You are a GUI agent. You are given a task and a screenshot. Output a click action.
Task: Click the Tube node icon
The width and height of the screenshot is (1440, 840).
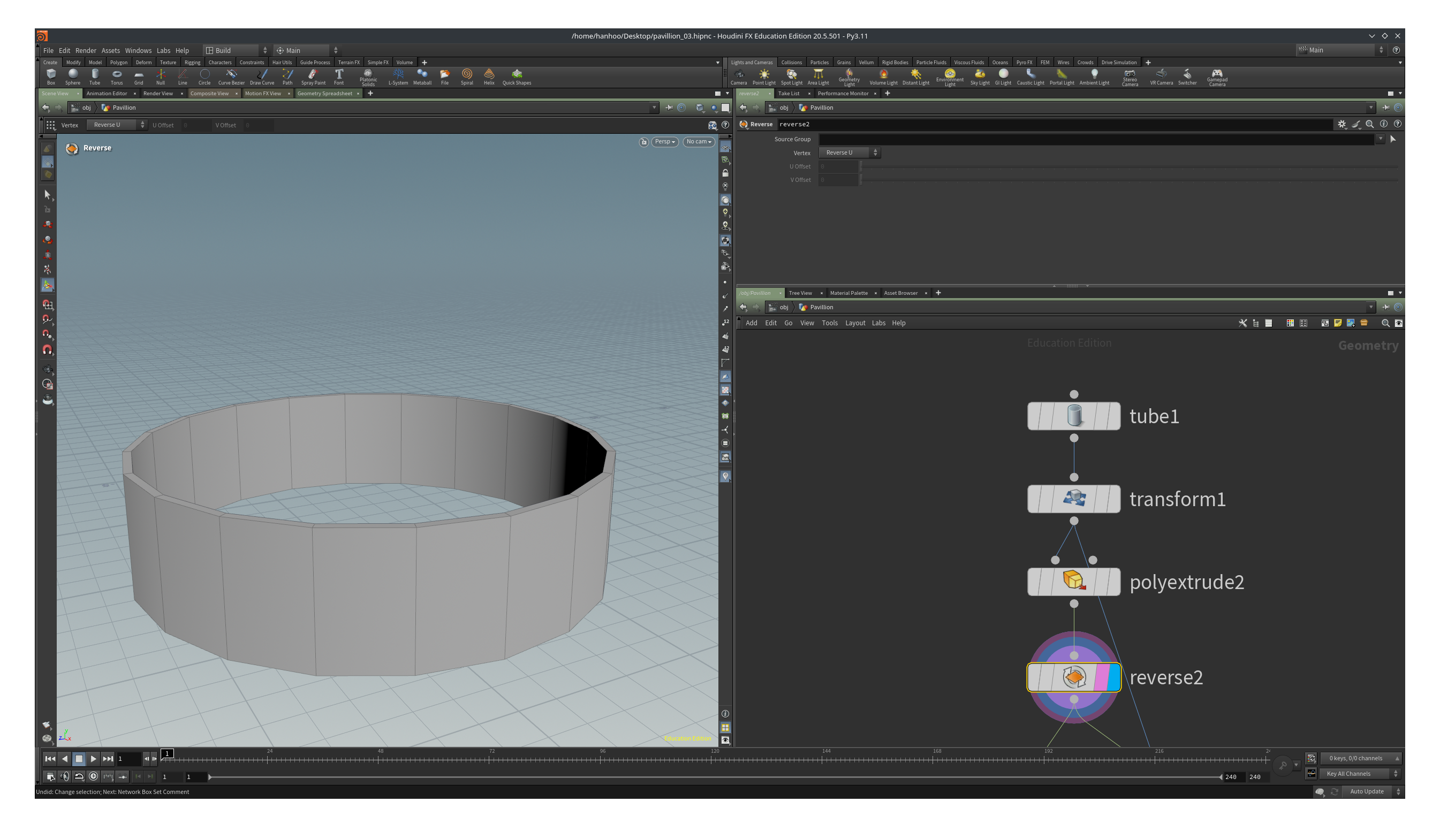[1074, 416]
